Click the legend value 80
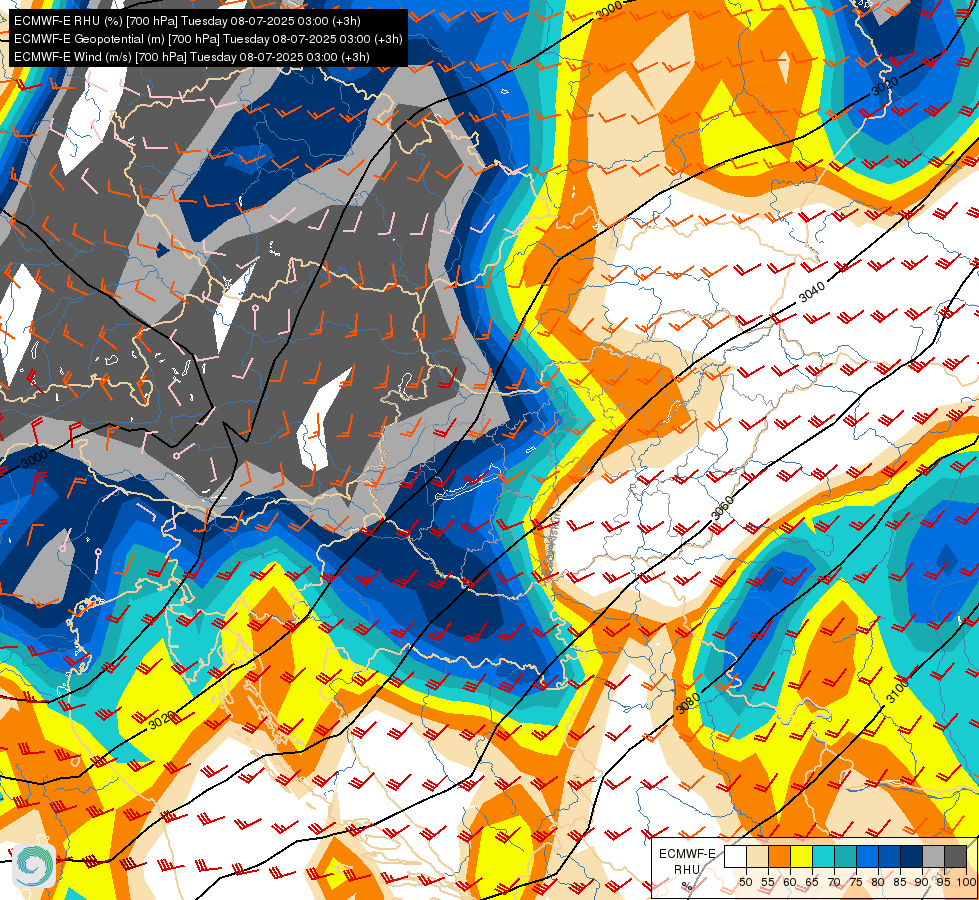Viewport: 979px width, 900px height. [x=878, y=882]
